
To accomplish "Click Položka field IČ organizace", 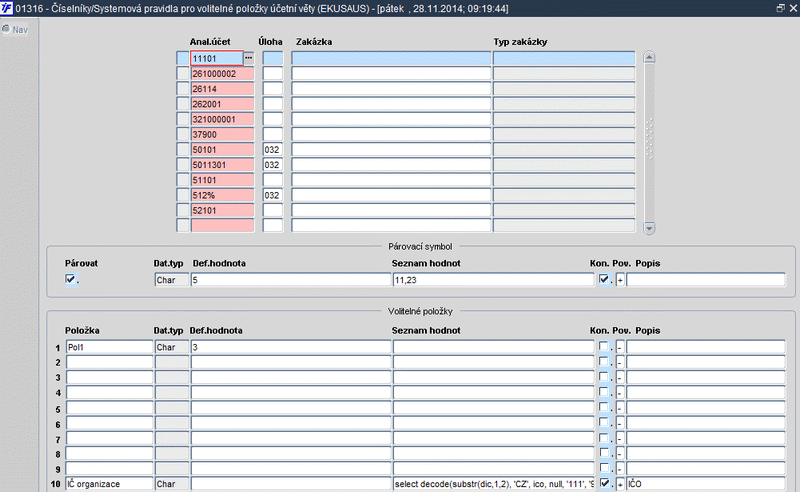I will (x=109, y=484).
